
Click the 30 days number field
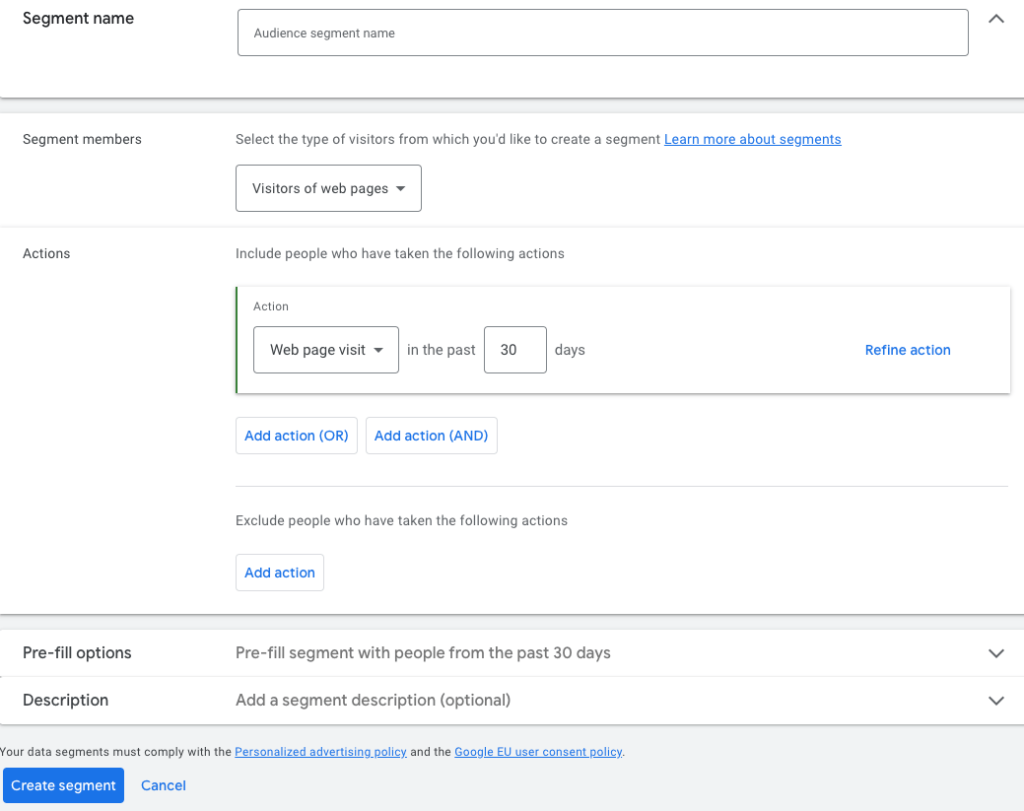(515, 350)
